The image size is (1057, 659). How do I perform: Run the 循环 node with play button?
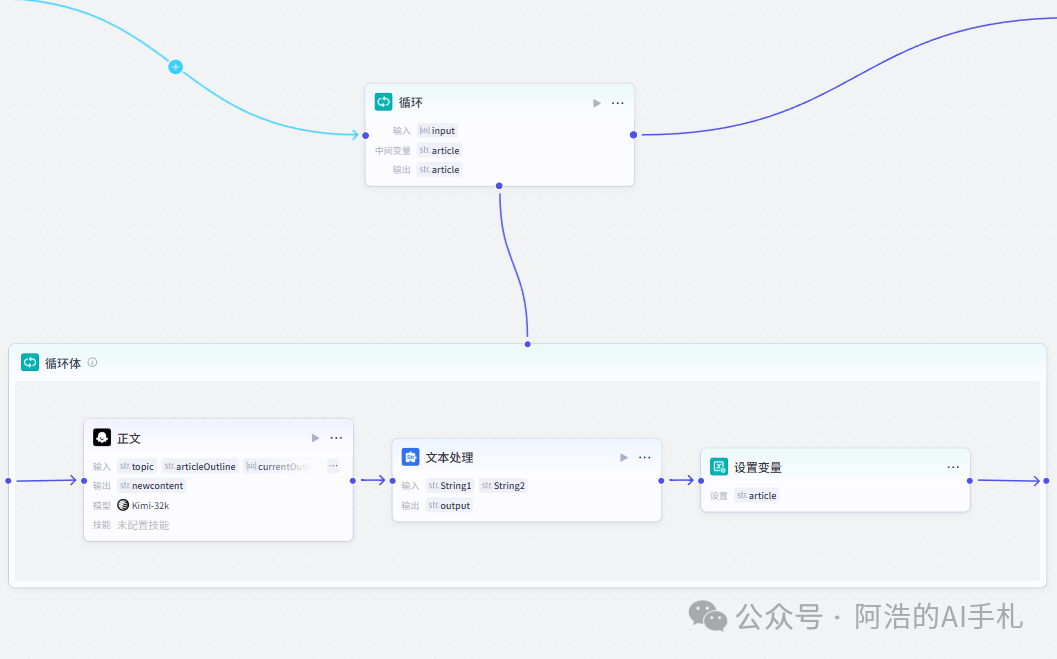597,103
